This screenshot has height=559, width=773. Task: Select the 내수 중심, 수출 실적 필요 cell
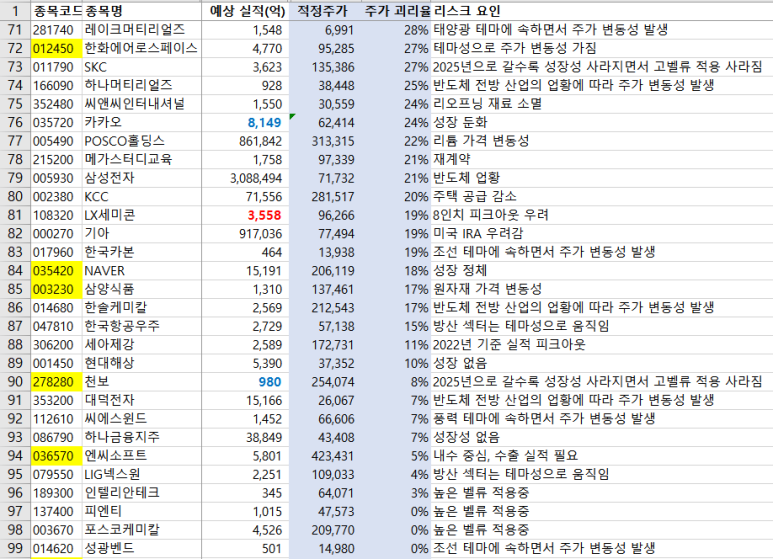(x=601, y=456)
